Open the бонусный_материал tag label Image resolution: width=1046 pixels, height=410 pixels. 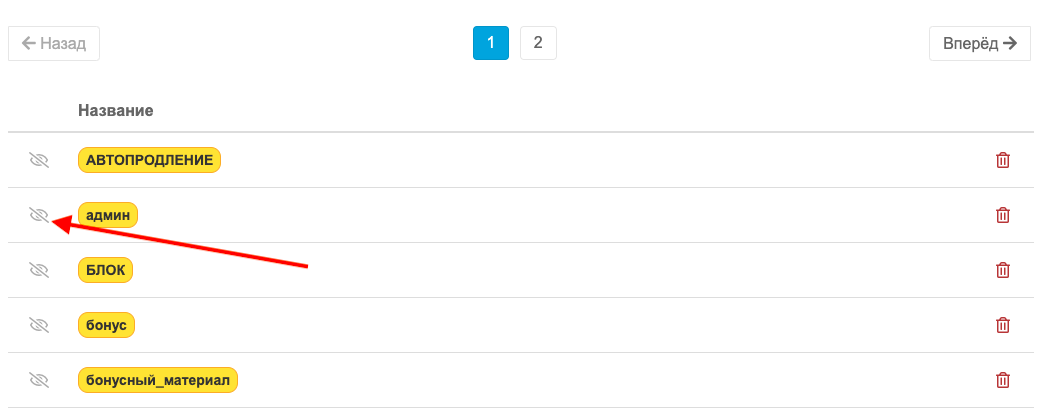(x=158, y=380)
